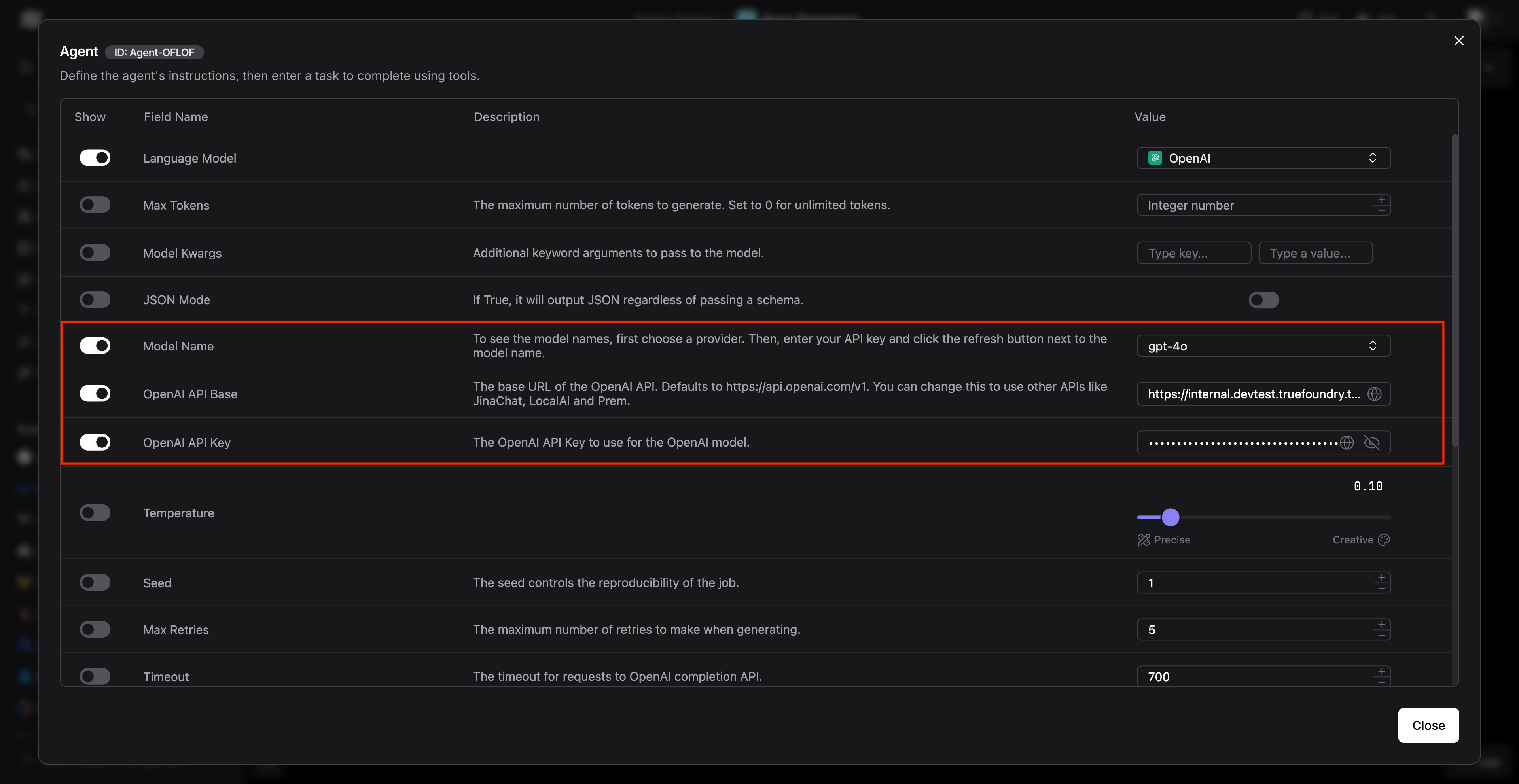Click Creative palette icon by temperature slider
Viewport: 1519px width, 784px height.
(x=1384, y=540)
